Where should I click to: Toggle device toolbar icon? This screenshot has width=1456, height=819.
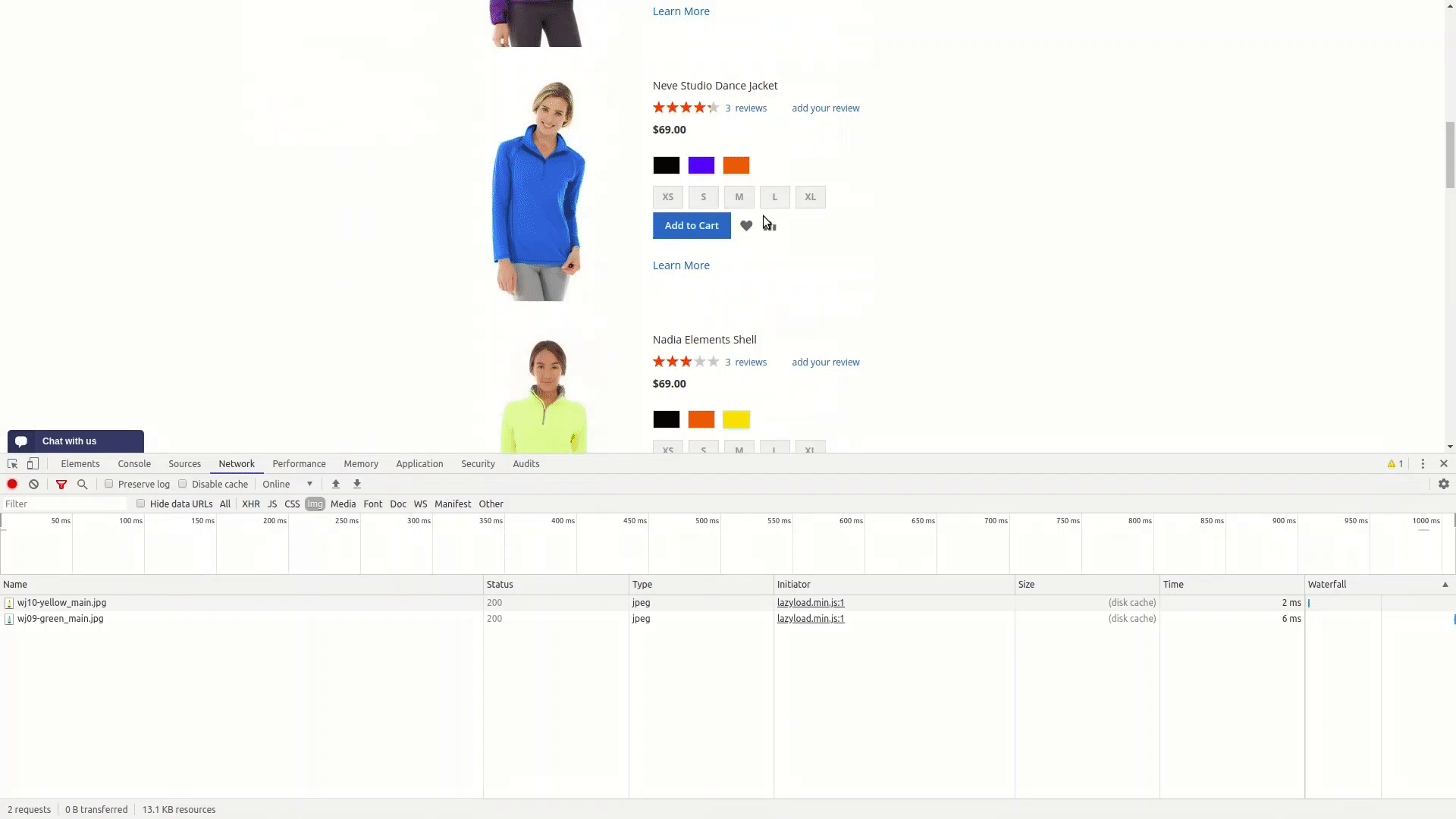click(33, 463)
